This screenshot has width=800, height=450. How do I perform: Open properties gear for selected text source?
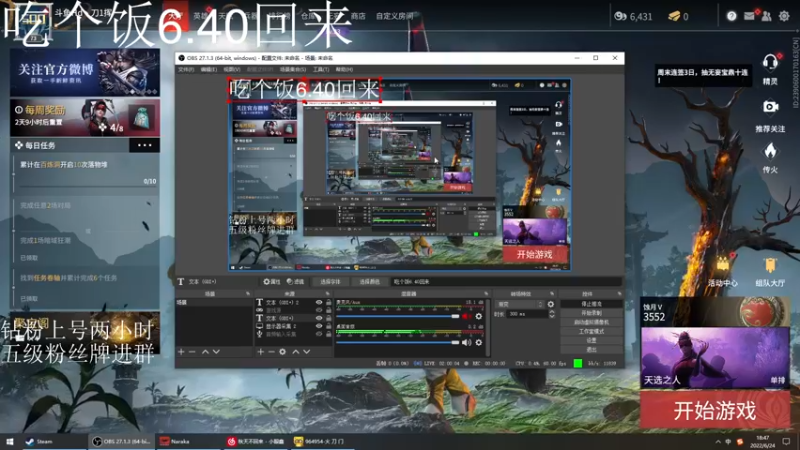point(272,282)
